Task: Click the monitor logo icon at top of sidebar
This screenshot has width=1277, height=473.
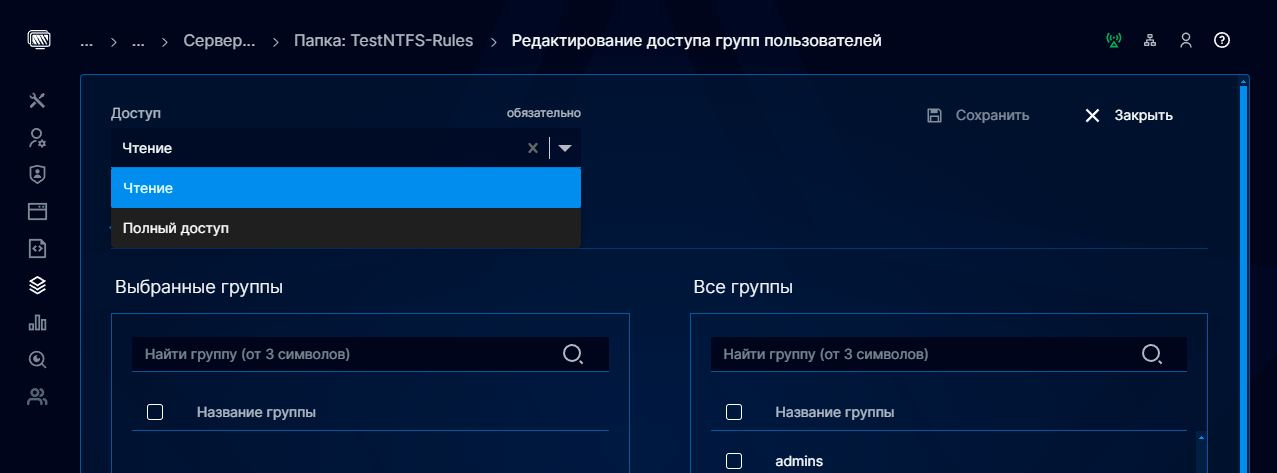Action: click(38, 41)
